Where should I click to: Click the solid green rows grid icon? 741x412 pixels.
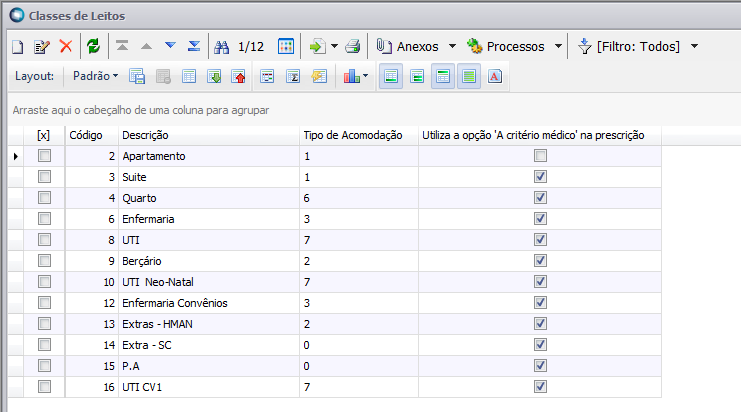pyautogui.click(x=469, y=76)
